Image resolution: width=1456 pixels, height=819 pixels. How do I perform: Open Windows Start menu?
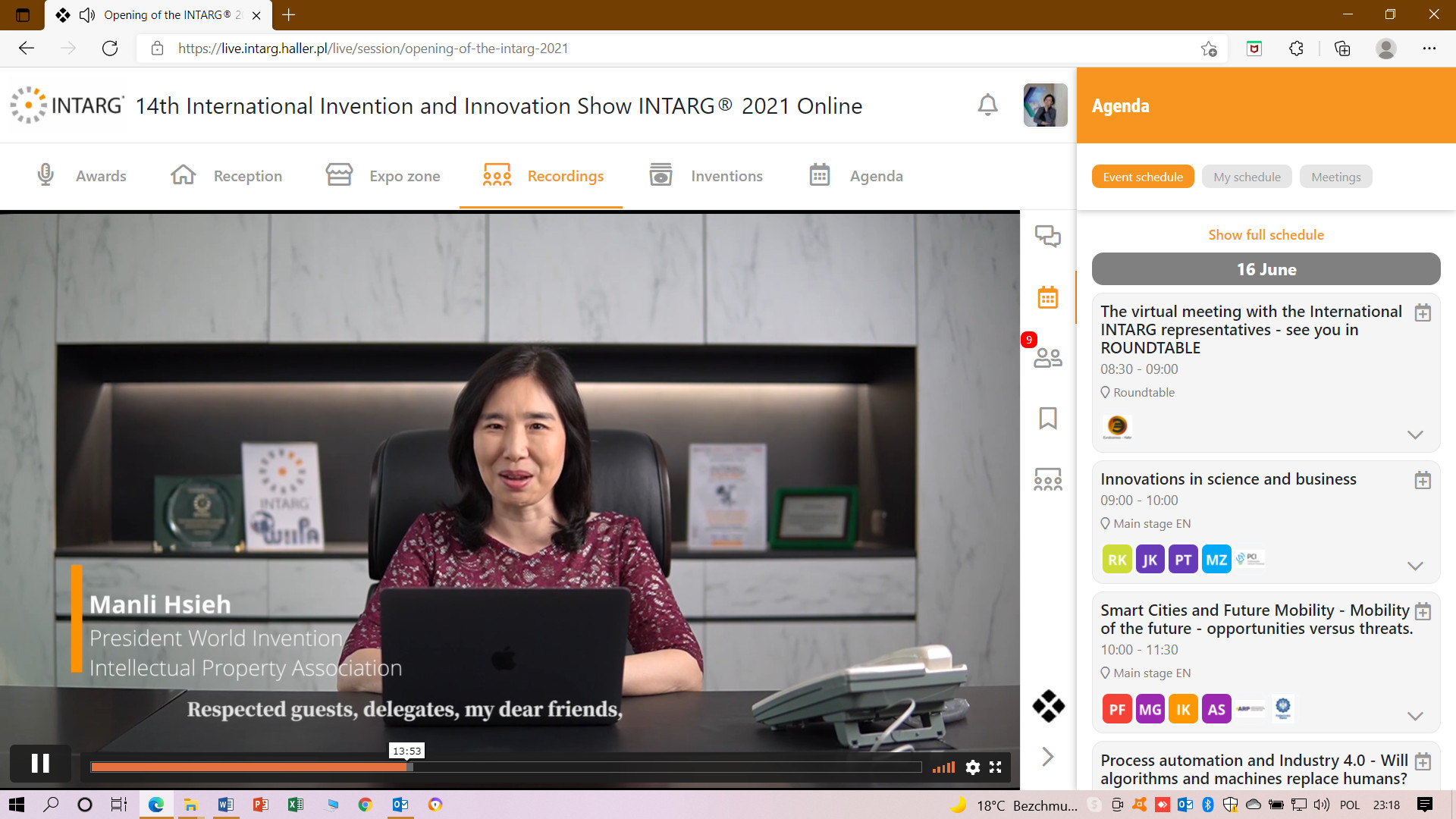(16, 805)
